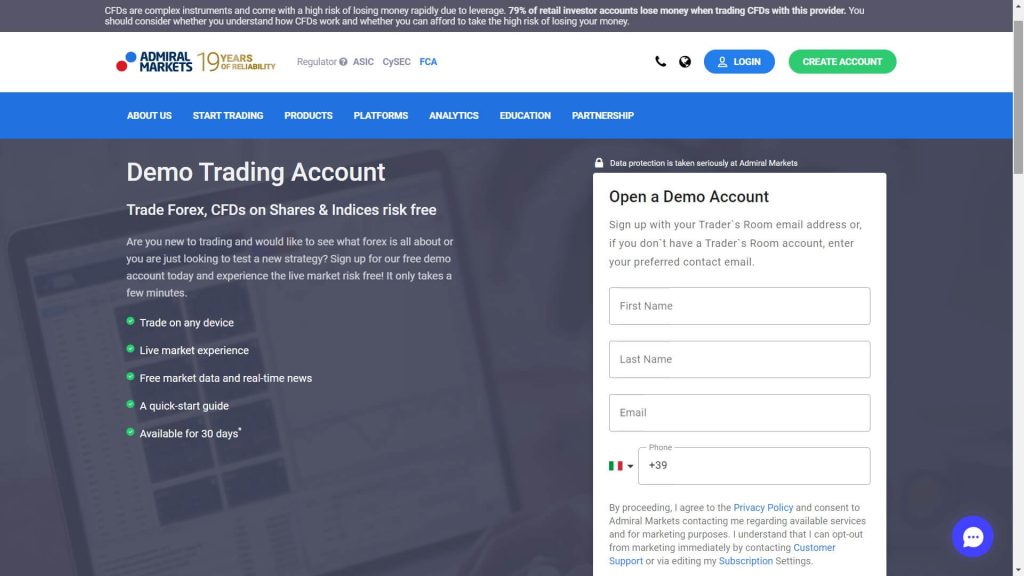1024x576 pixels.
Task: Focus the Last Name field
Action: (739, 359)
